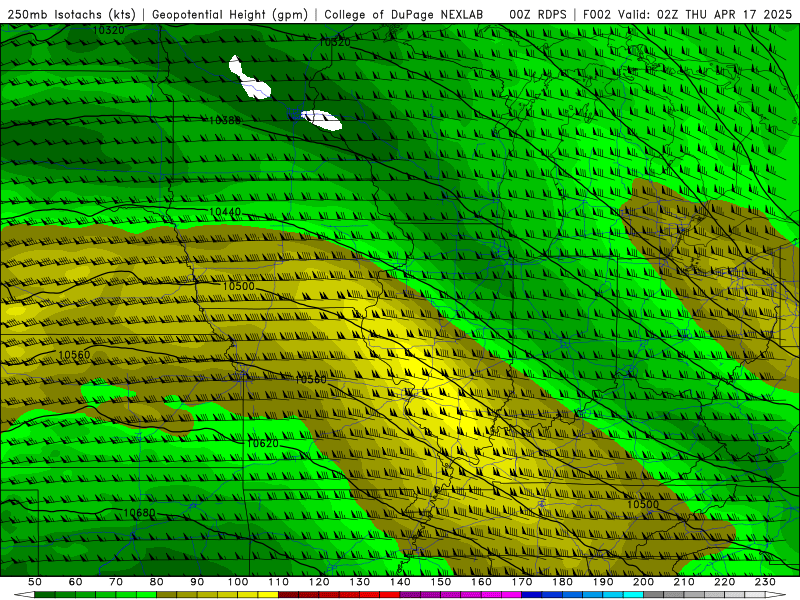The height and width of the screenshot is (600, 800).
Task: Select the dark gray swatch just after 200
Action: click(x=654, y=594)
